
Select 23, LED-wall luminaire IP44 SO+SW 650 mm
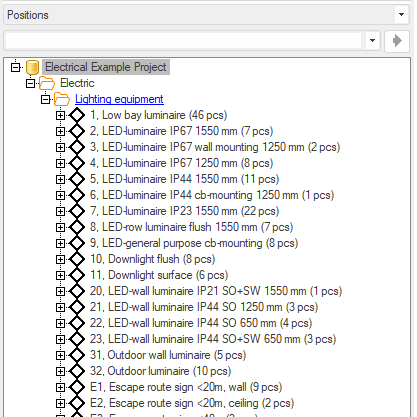point(213,339)
